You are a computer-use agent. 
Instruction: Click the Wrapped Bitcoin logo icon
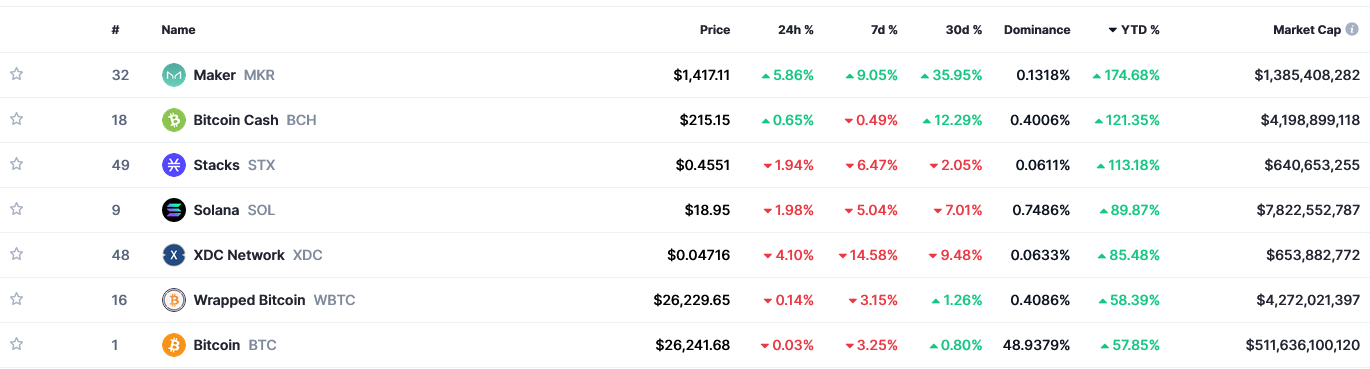174,300
